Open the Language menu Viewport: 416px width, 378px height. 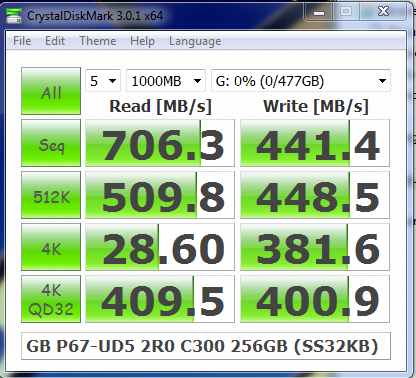pyautogui.click(x=195, y=41)
